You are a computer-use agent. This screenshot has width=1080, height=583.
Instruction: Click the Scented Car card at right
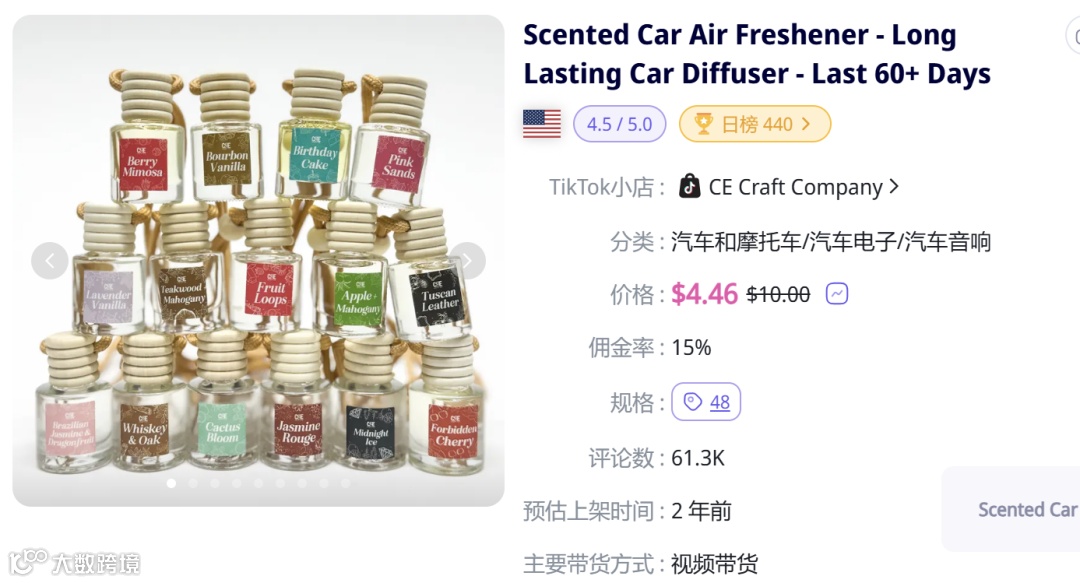[1010, 509]
